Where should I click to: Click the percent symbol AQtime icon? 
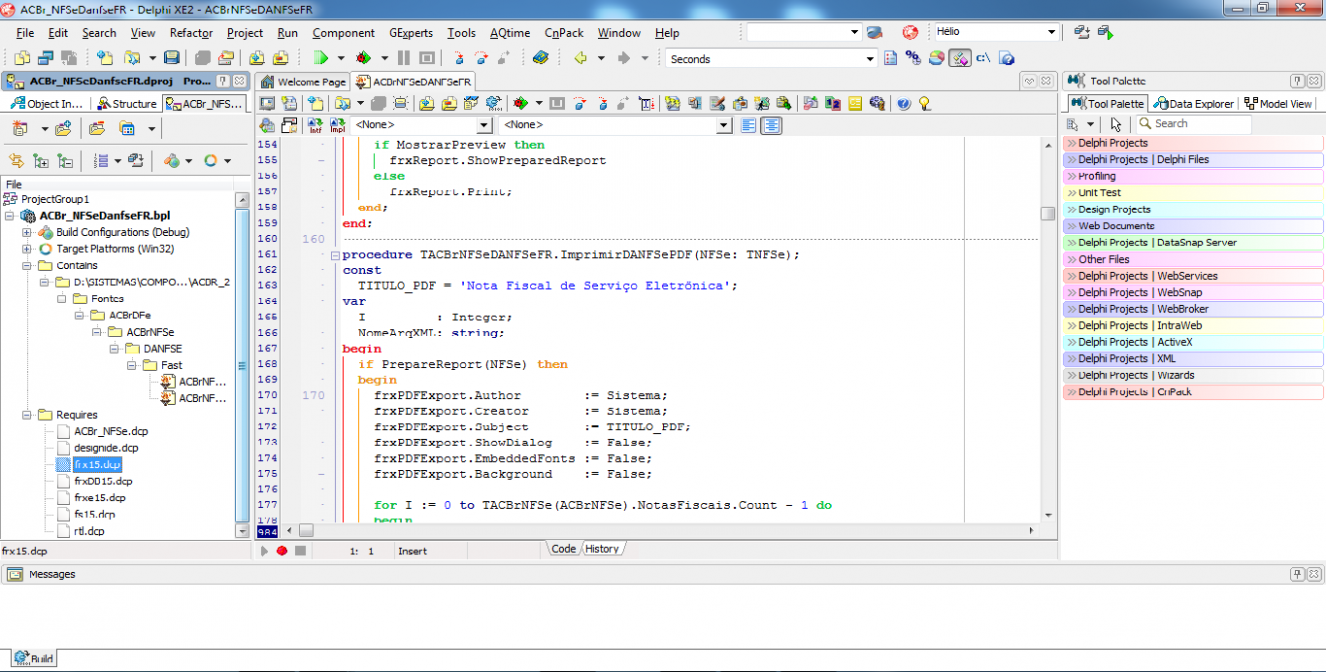coord(913,58)
